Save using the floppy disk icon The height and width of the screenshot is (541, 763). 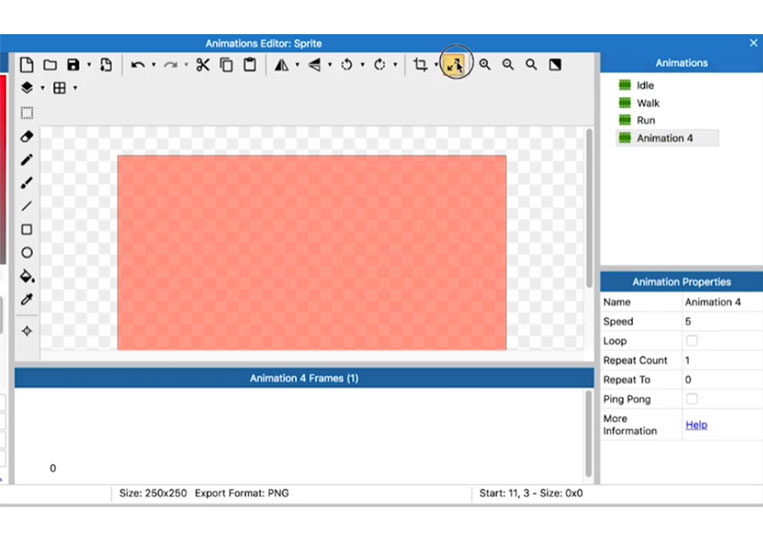73,64
